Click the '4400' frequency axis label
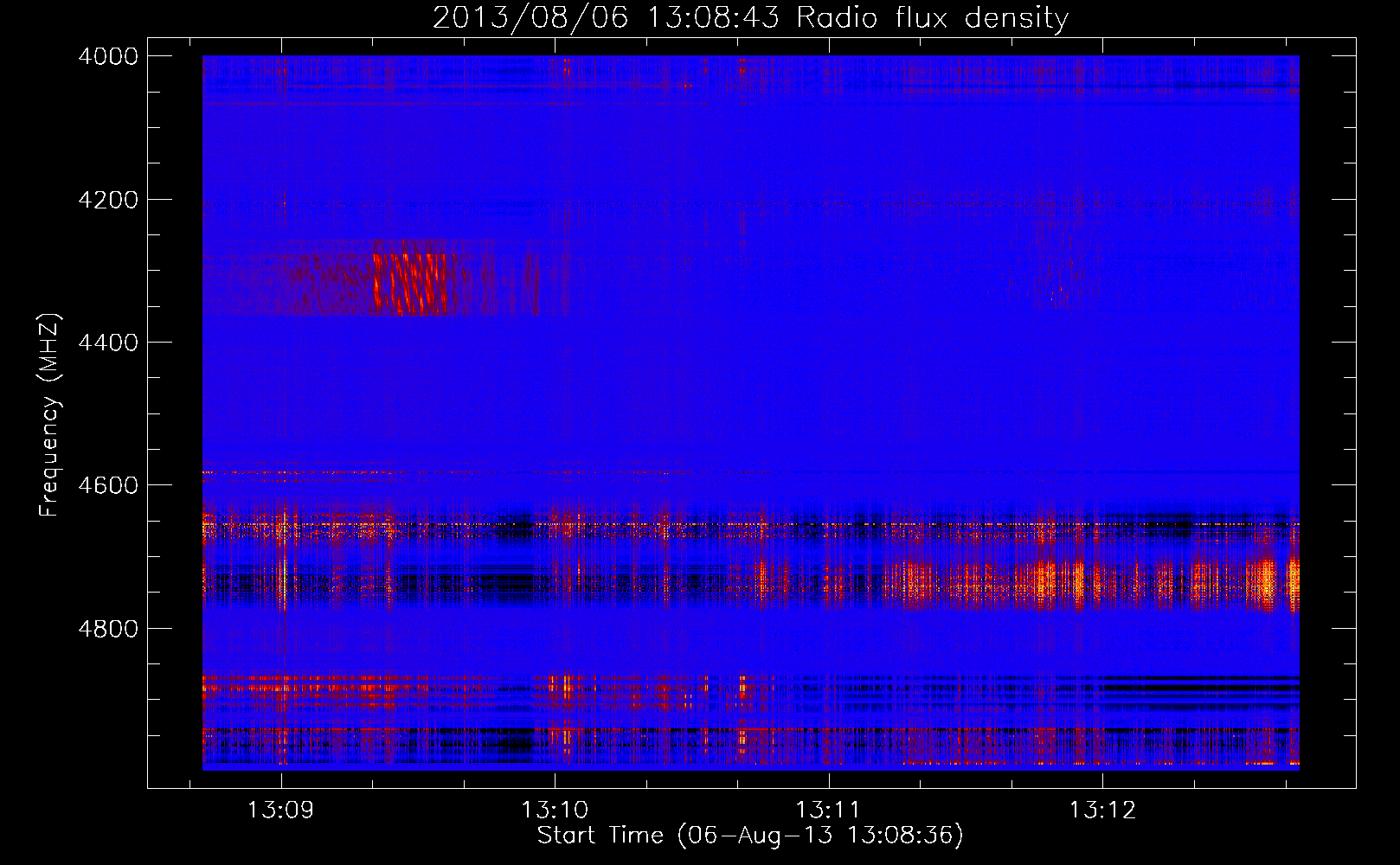Screen dimensions: 1400x865 click(107, 343)
